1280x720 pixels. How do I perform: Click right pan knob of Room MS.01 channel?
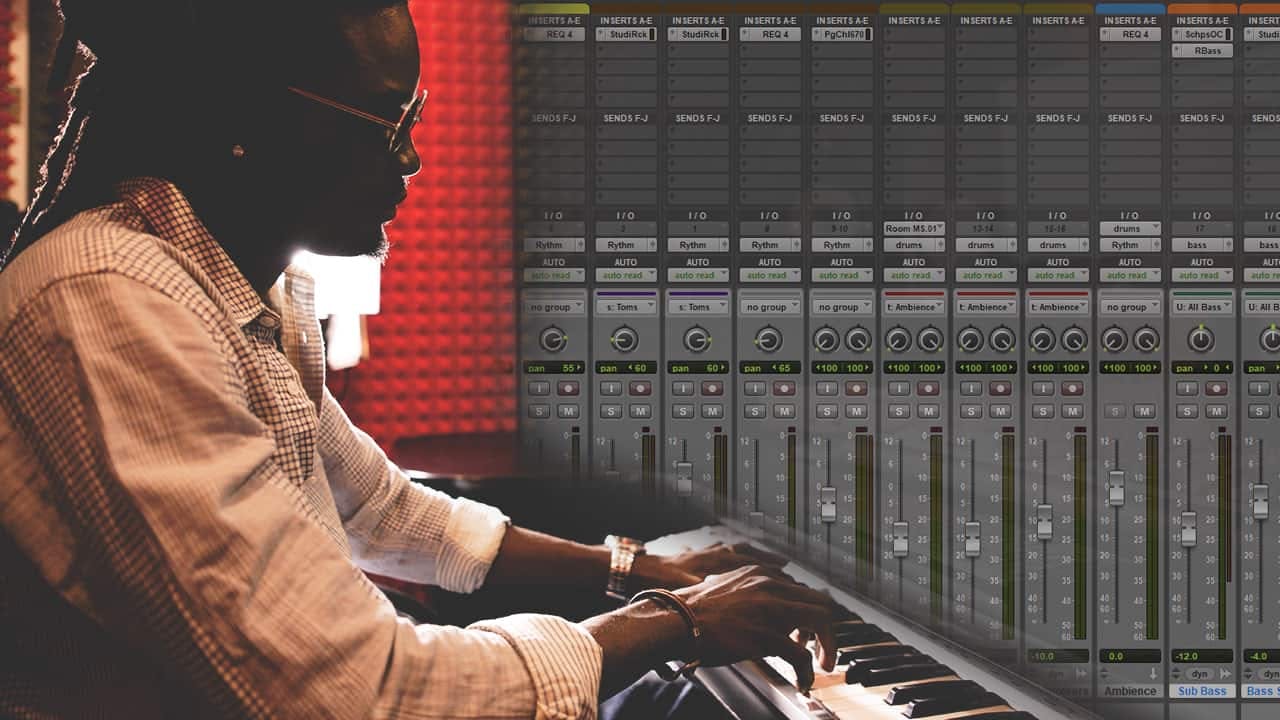[930, 340]
